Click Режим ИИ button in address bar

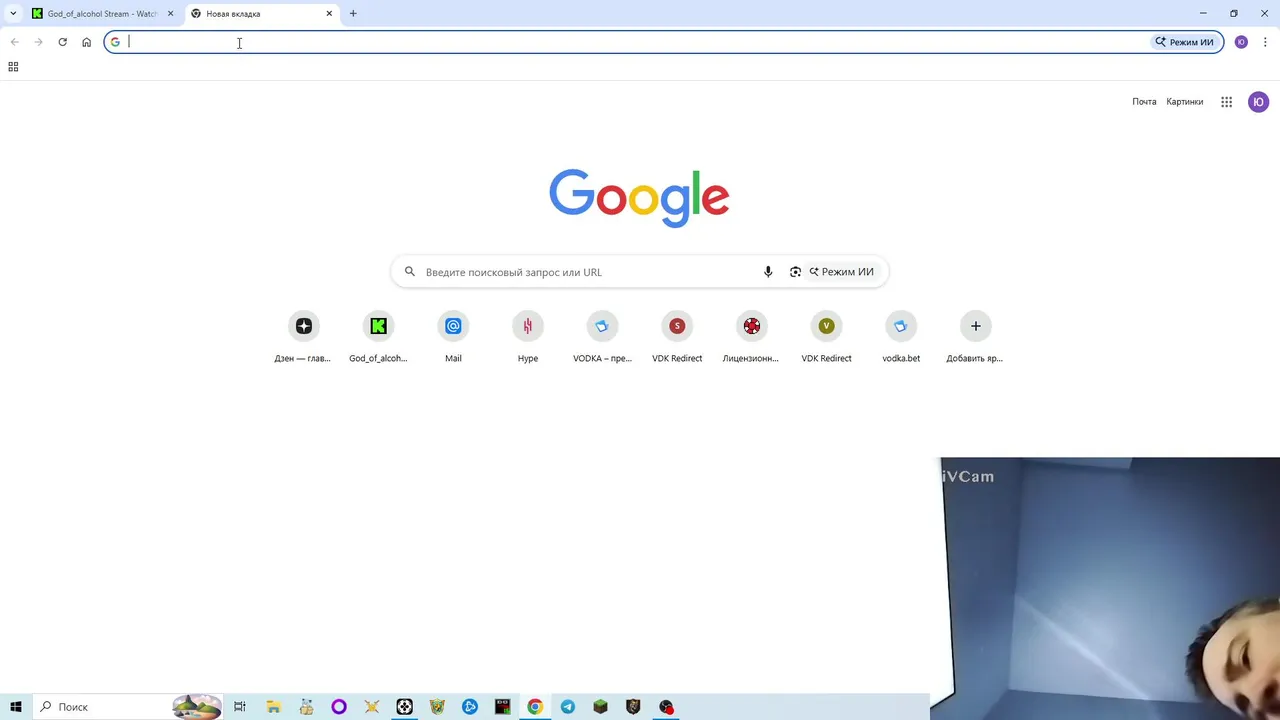coord(1184,42)
